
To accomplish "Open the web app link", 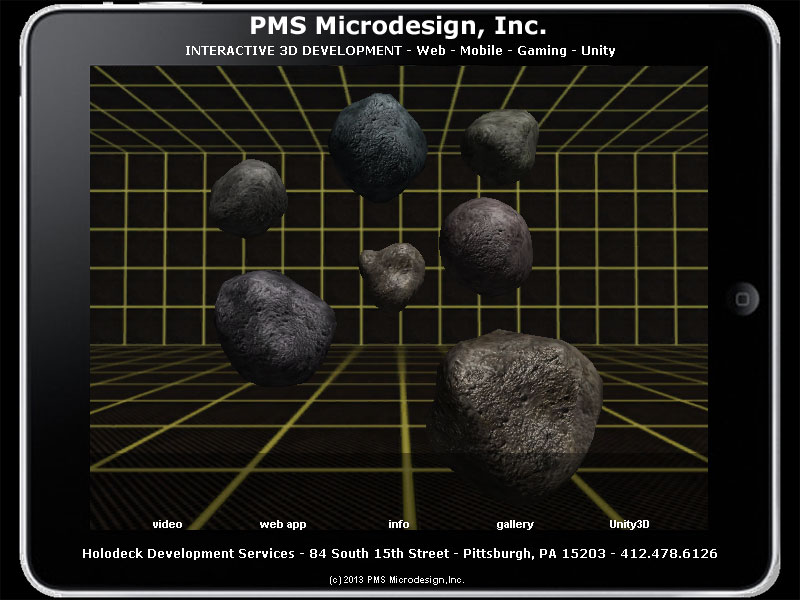I will [283, 524].
